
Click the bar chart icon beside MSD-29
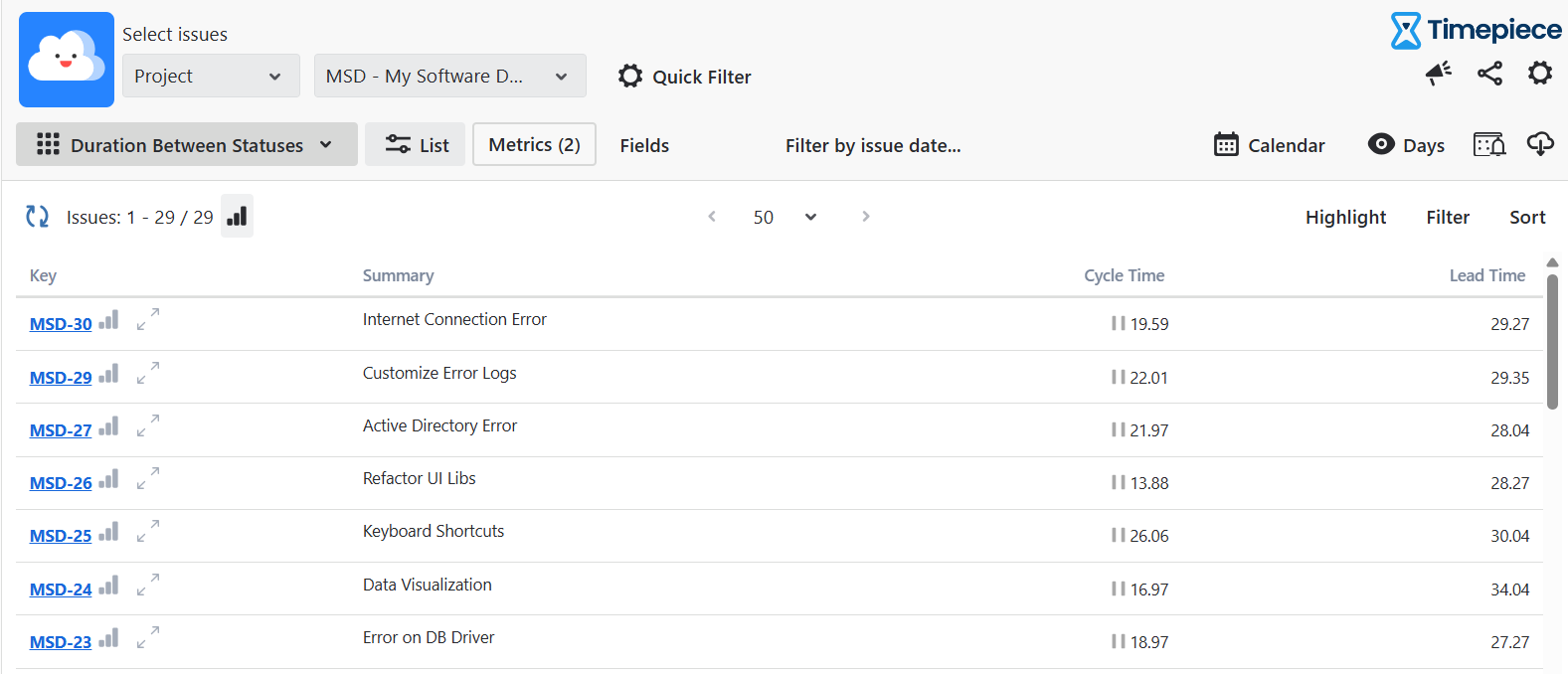(x=108, y=374)
